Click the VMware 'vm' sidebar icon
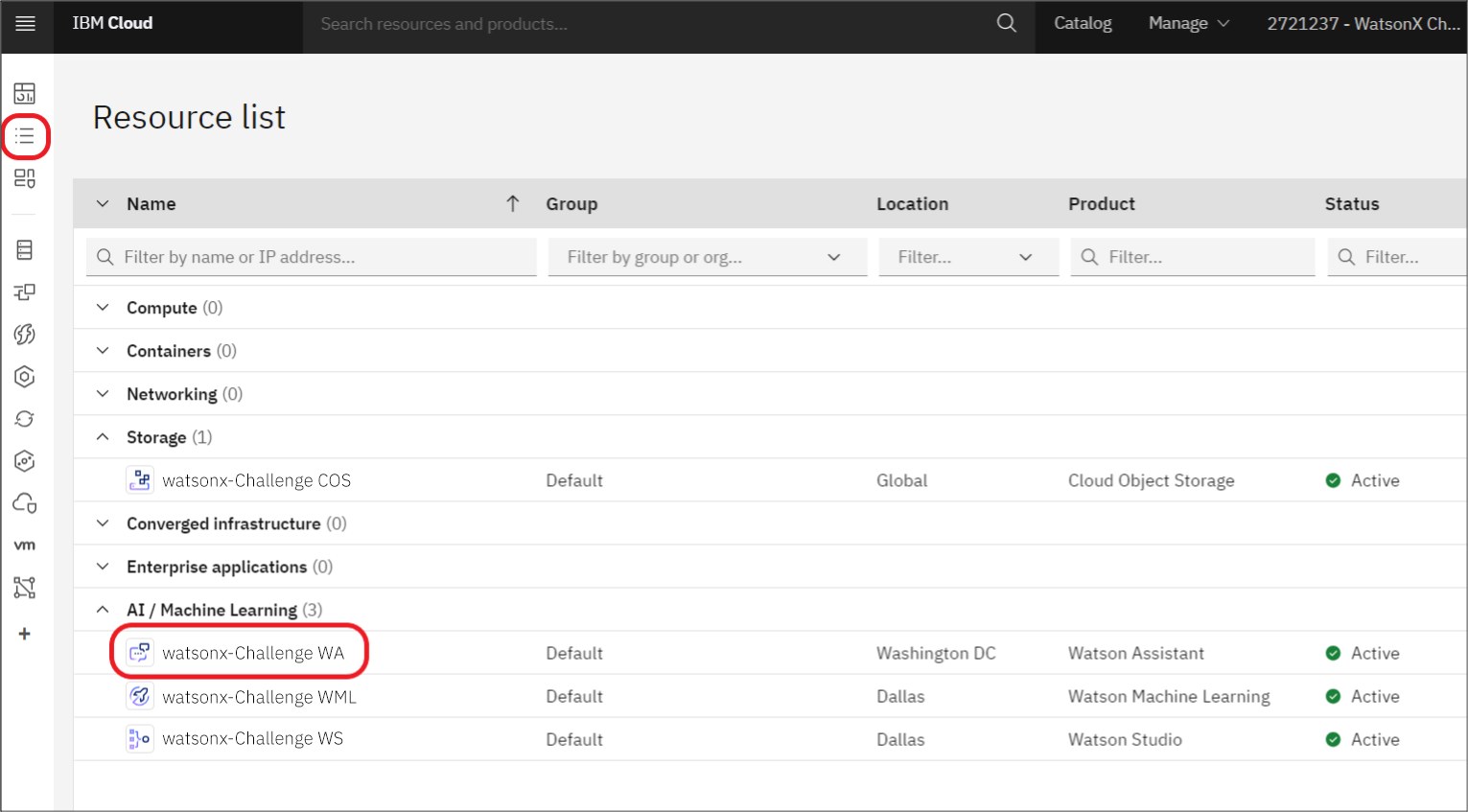The image size is (1468, 812). coord(25,545)
